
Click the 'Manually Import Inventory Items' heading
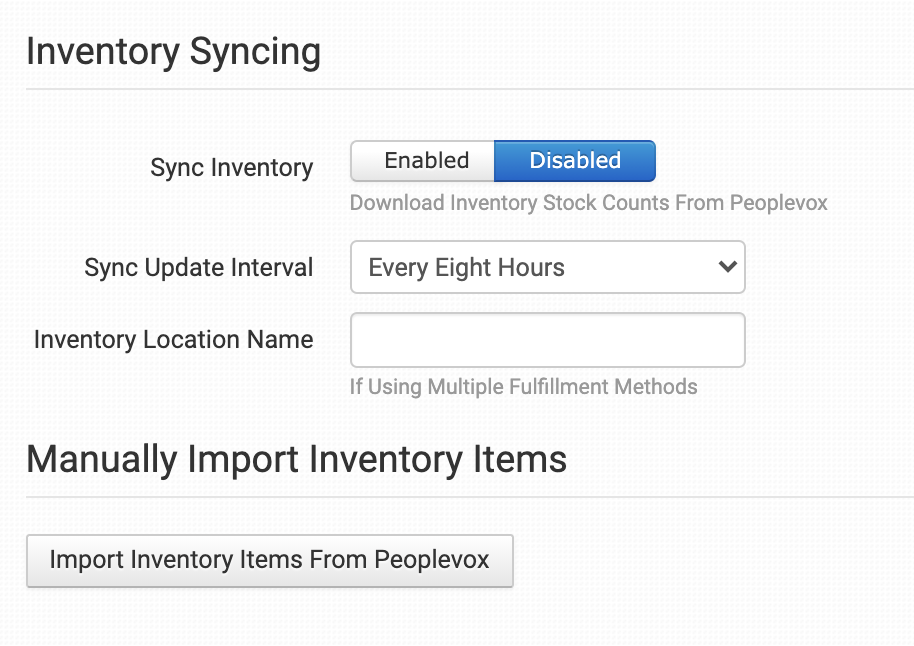tap(296, 459)
